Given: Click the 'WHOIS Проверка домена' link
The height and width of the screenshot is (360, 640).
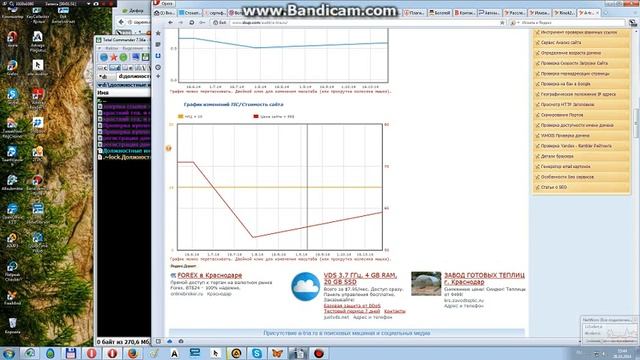Looking at the screenshot, I should (565, 136).
